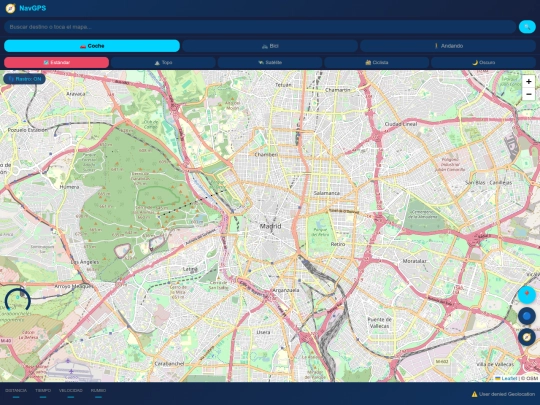Click the Aravaca map label
The width and height of the screenshot is (540, 405).
click(x=76, y=94)
